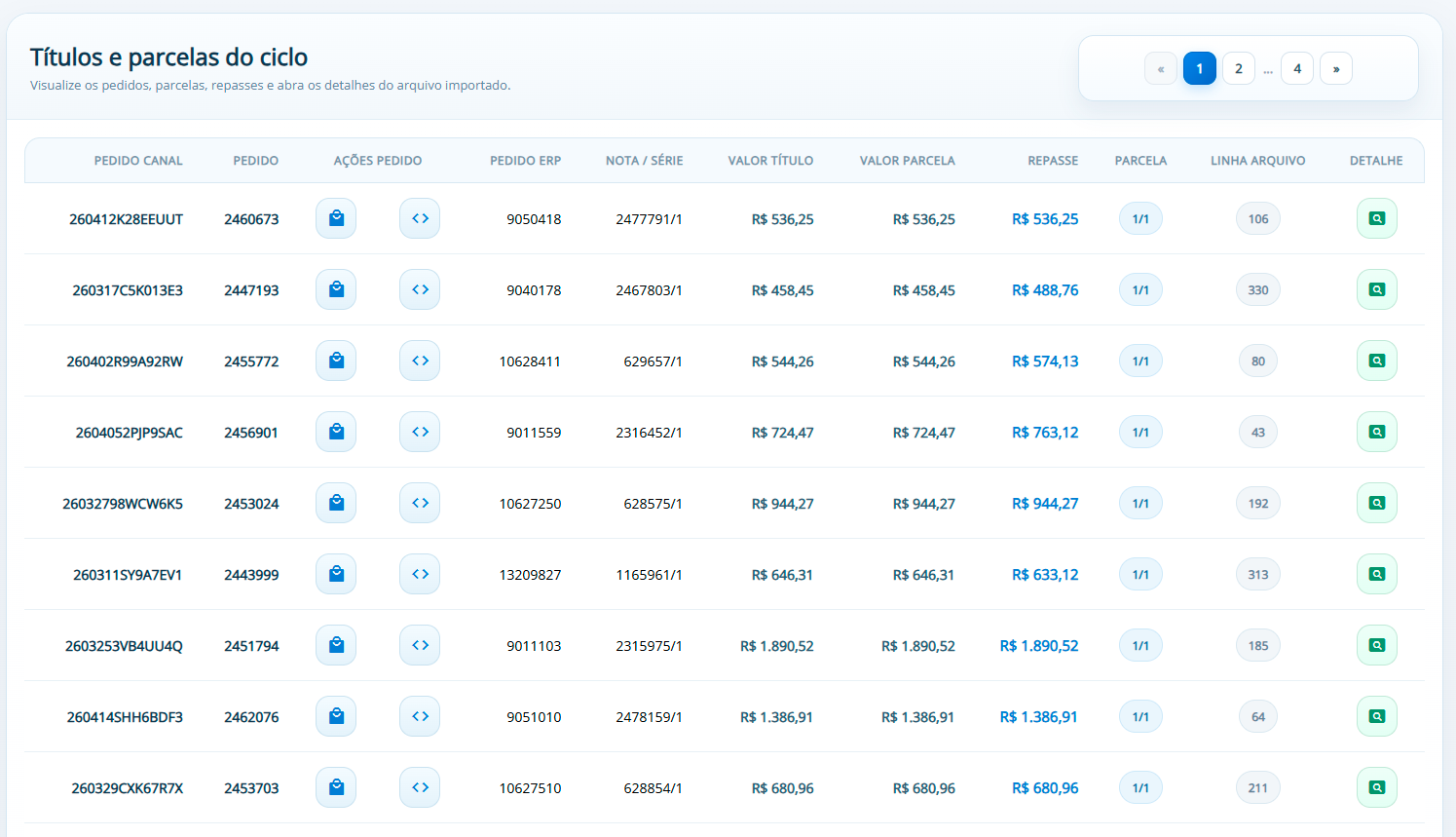Click linha arquivo badge 330

click(1258, 289)
